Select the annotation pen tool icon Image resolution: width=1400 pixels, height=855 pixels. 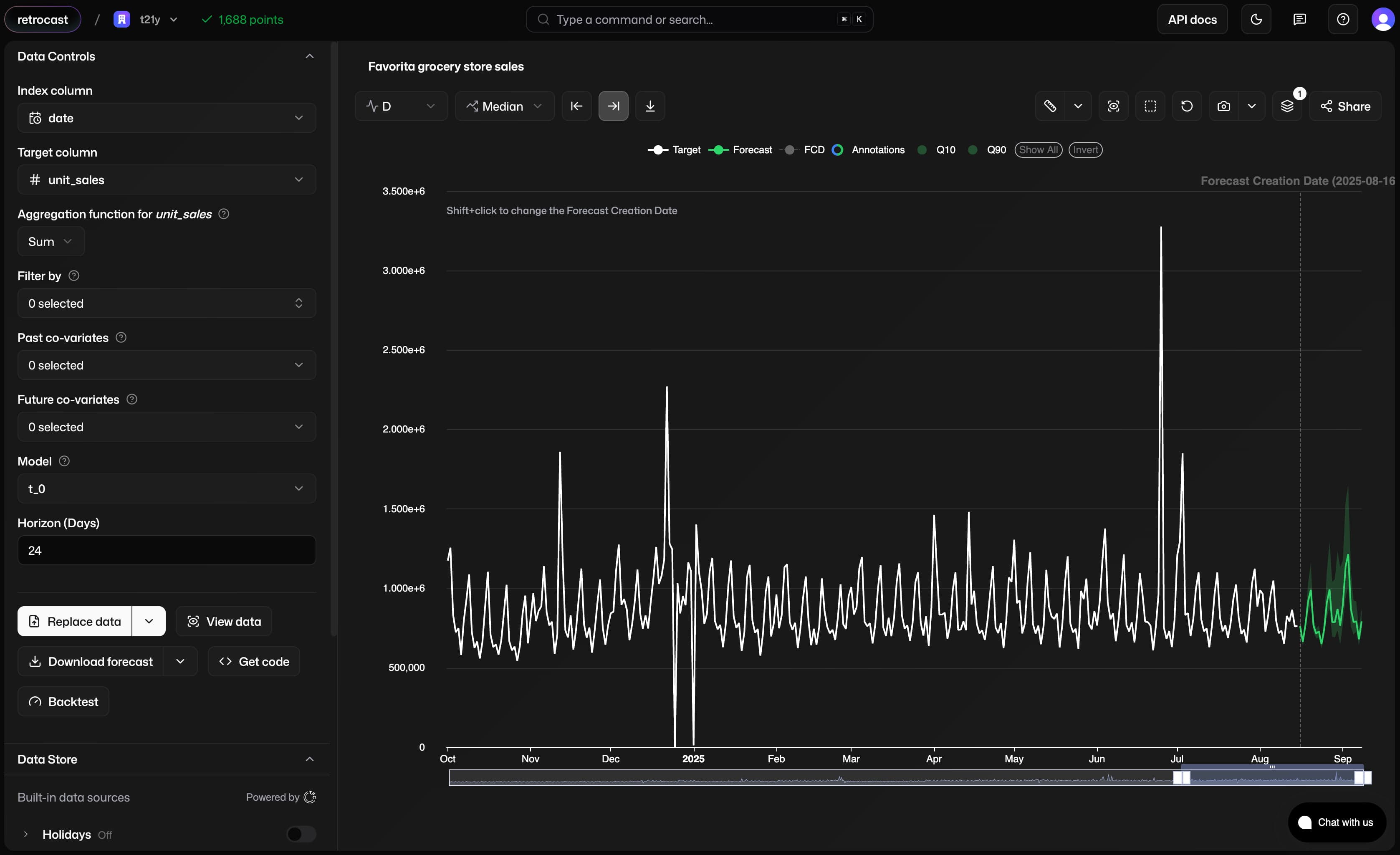coord(1050,106)
